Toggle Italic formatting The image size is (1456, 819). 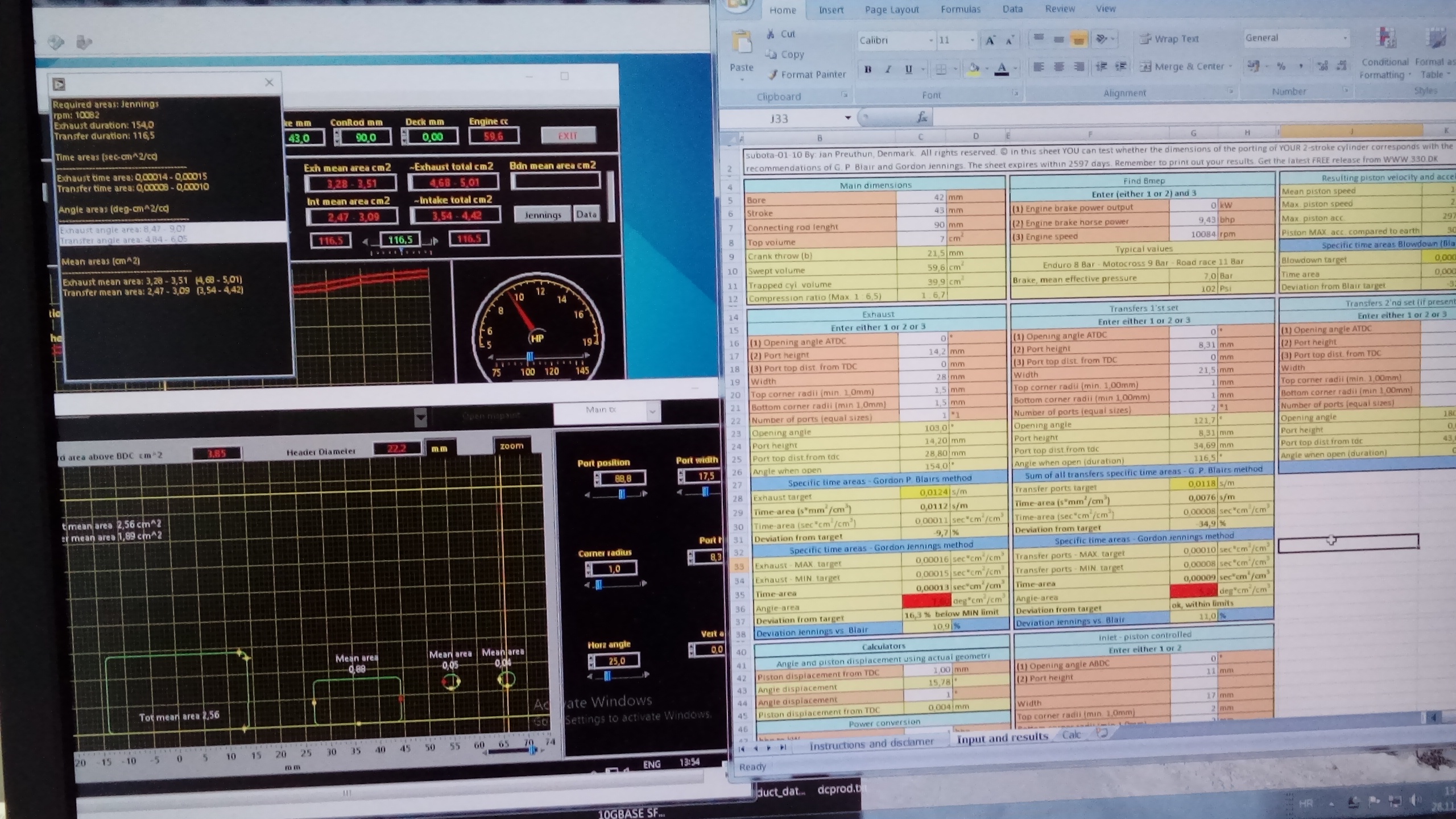888,69
